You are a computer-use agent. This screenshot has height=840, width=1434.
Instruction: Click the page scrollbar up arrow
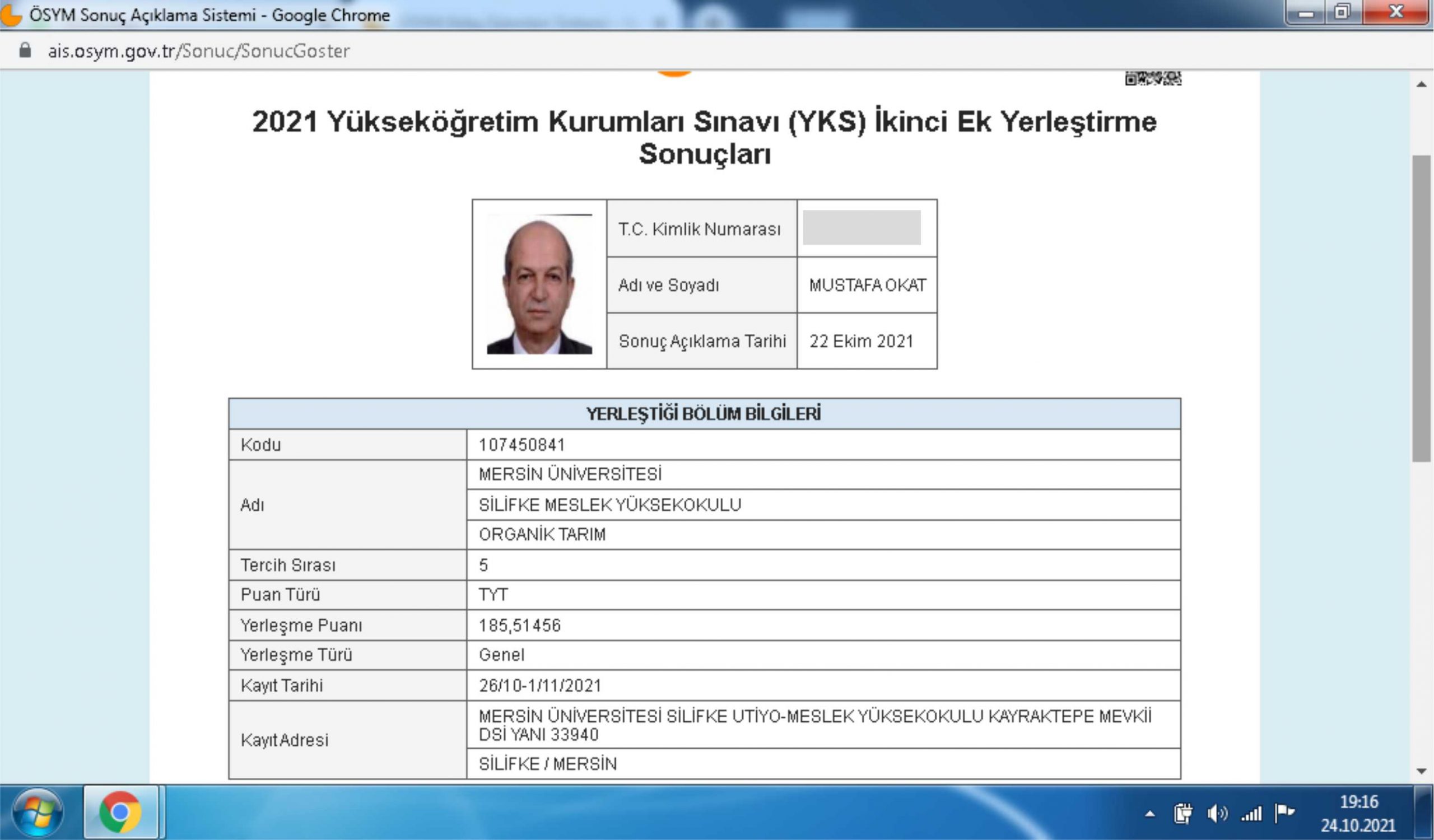(1422, 84)
